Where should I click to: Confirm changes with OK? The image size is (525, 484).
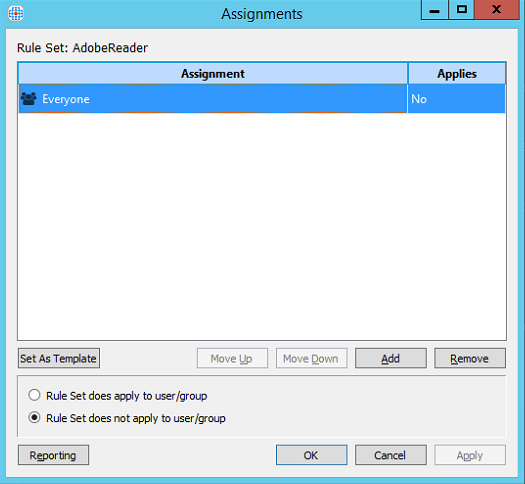tap(311, 455)
